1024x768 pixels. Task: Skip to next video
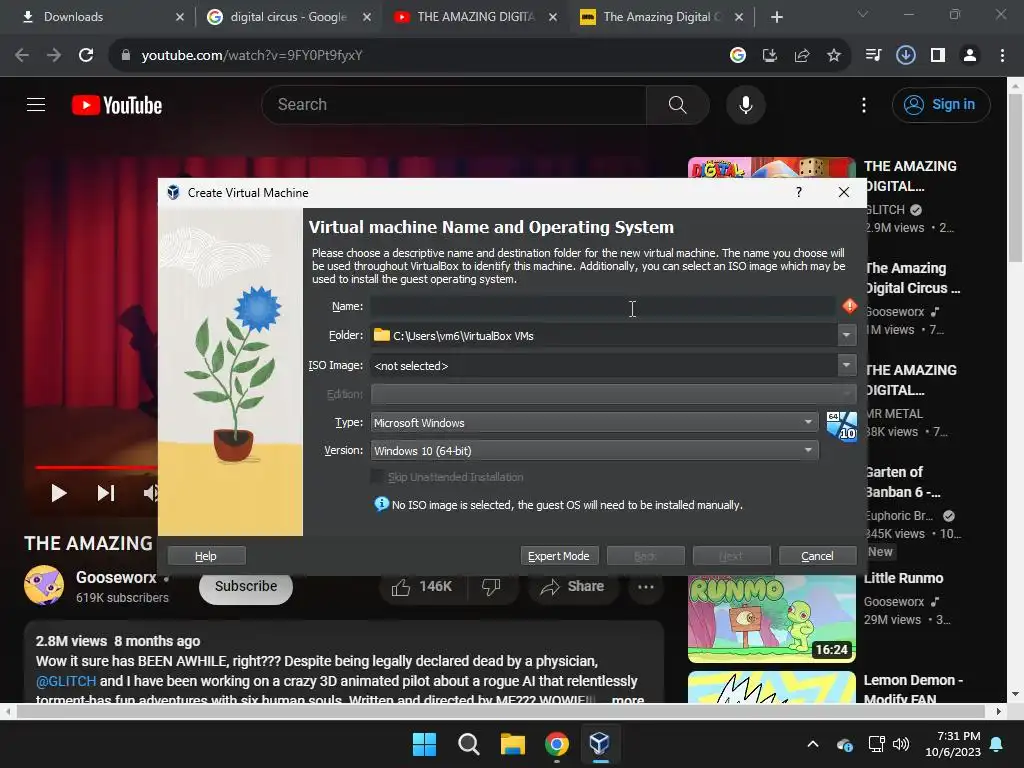click(106, 493)
